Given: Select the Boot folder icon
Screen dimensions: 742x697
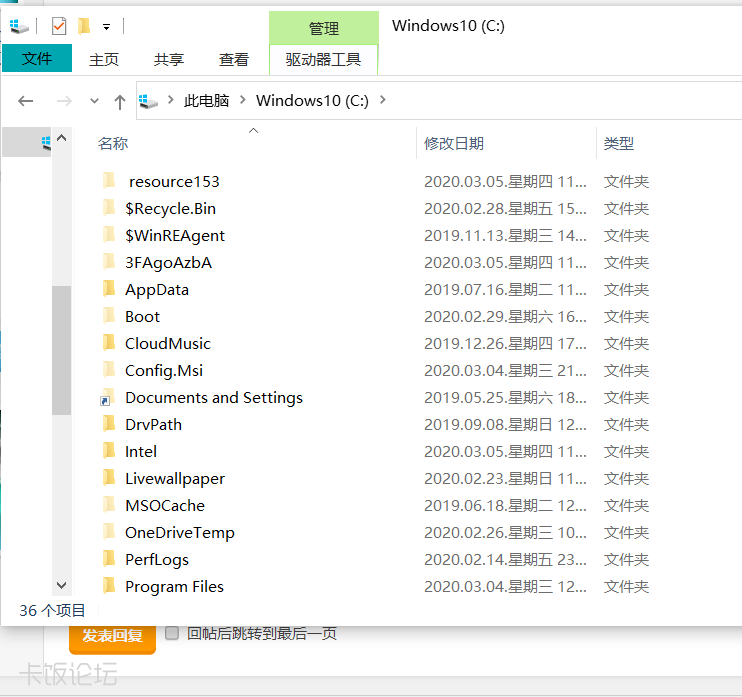Looking at the screenshot, I should point(109,315).
